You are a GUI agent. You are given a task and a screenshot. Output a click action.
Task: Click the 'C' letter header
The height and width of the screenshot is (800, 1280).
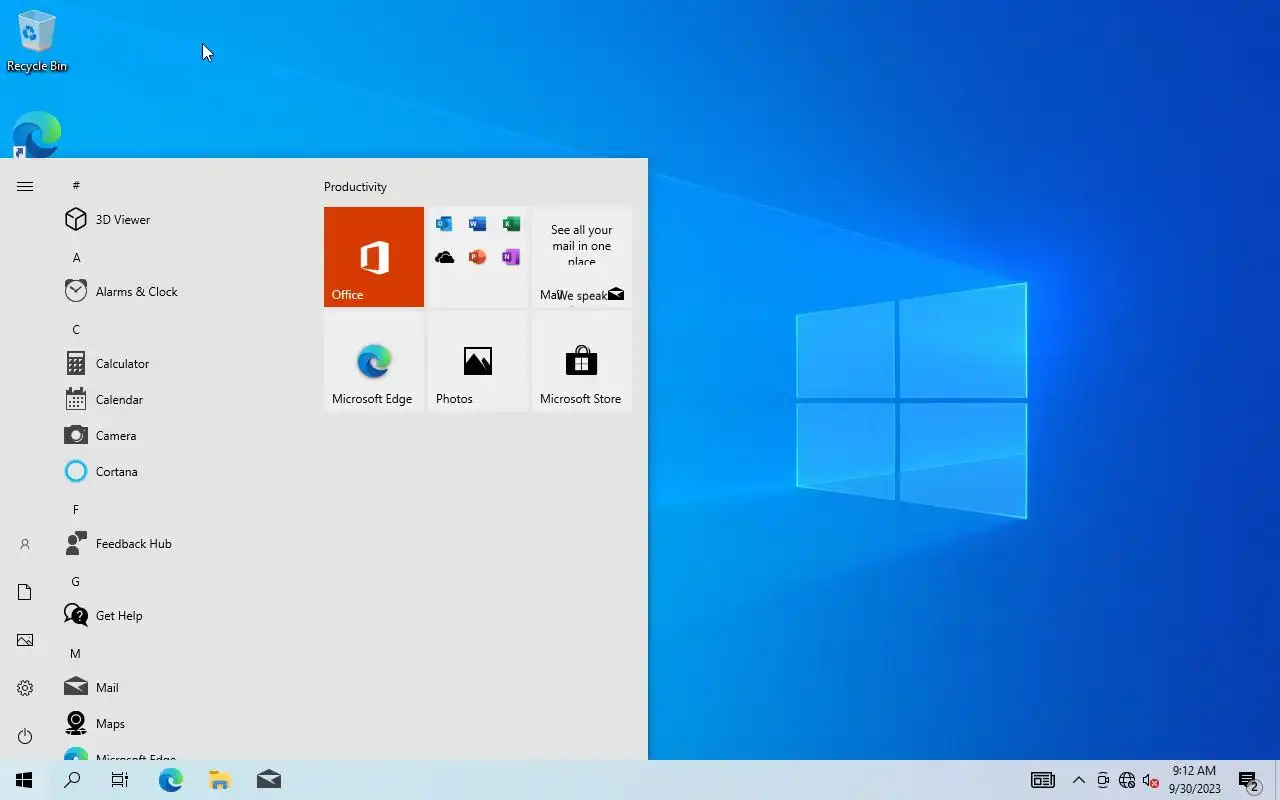pyautogui.click(x=76, y=329)
